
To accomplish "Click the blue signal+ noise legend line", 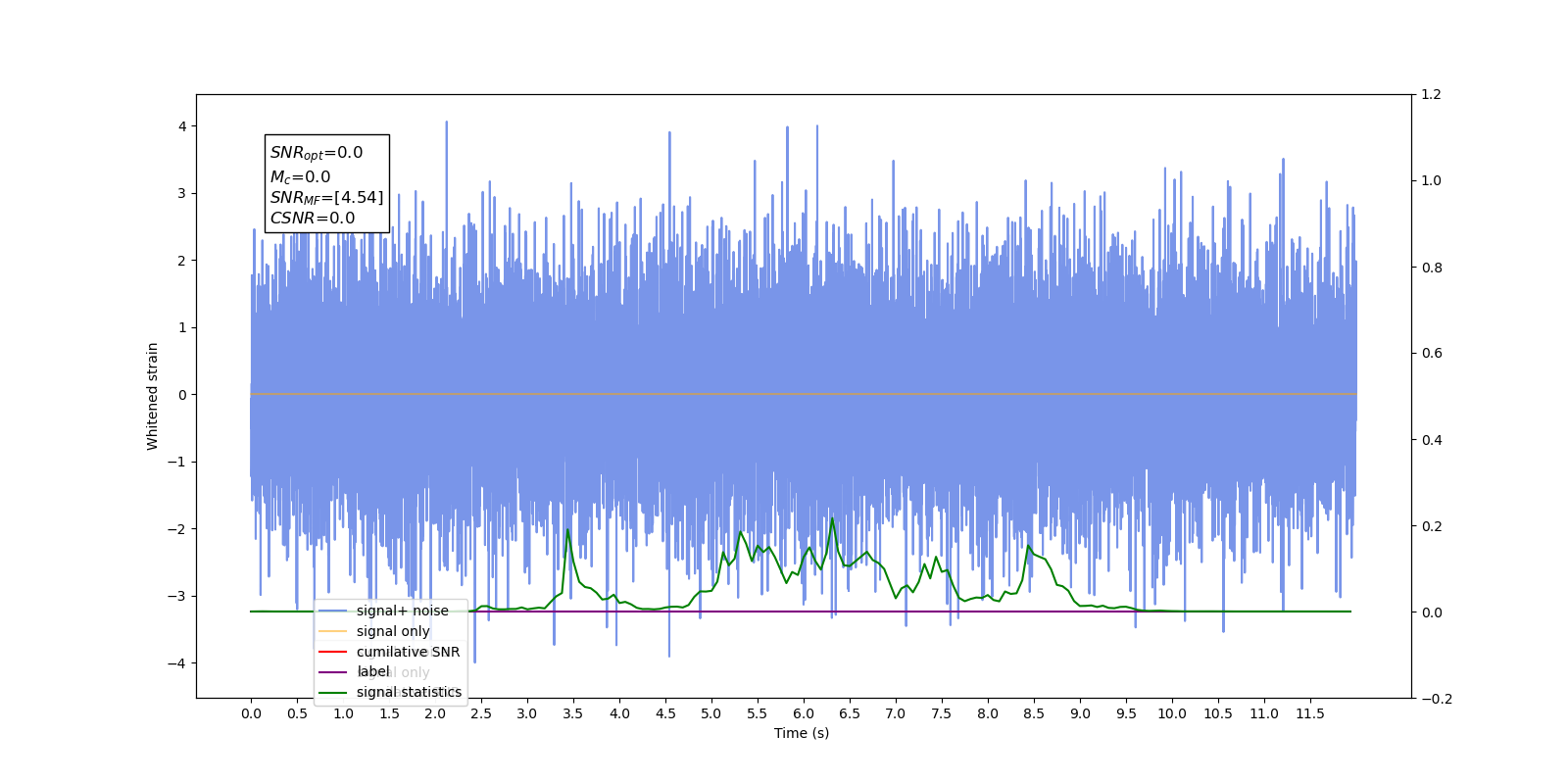I will point(333,611).
